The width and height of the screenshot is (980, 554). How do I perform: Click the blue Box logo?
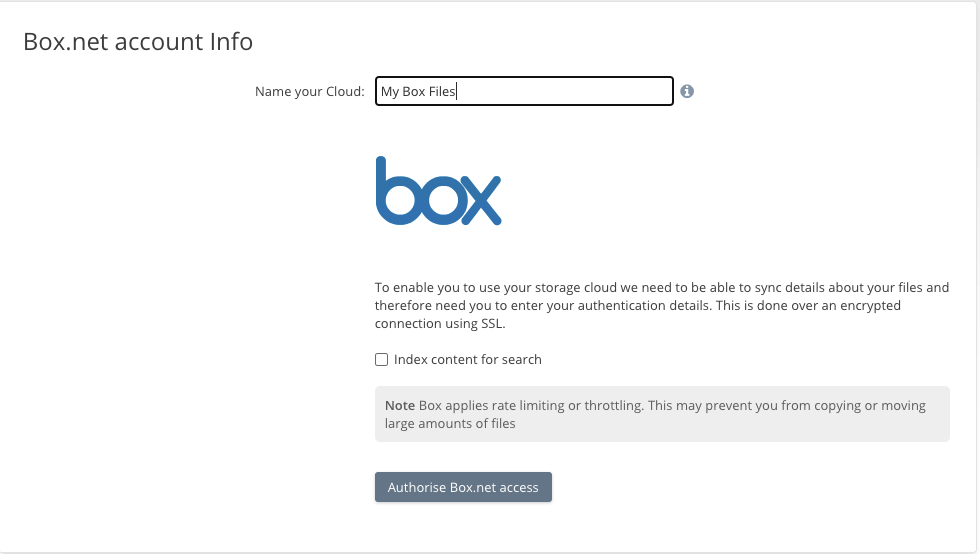(438, 191)
